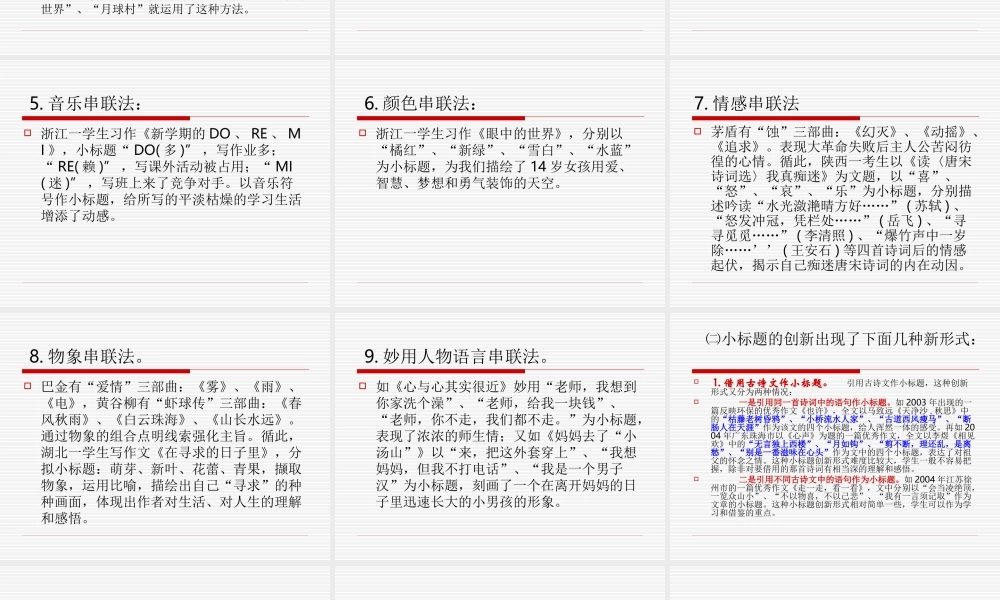The image size is (1000, 600).
Task: Click the bullet square beside "巴金有“爱情”三部曲"
Action: pos(27,386)
